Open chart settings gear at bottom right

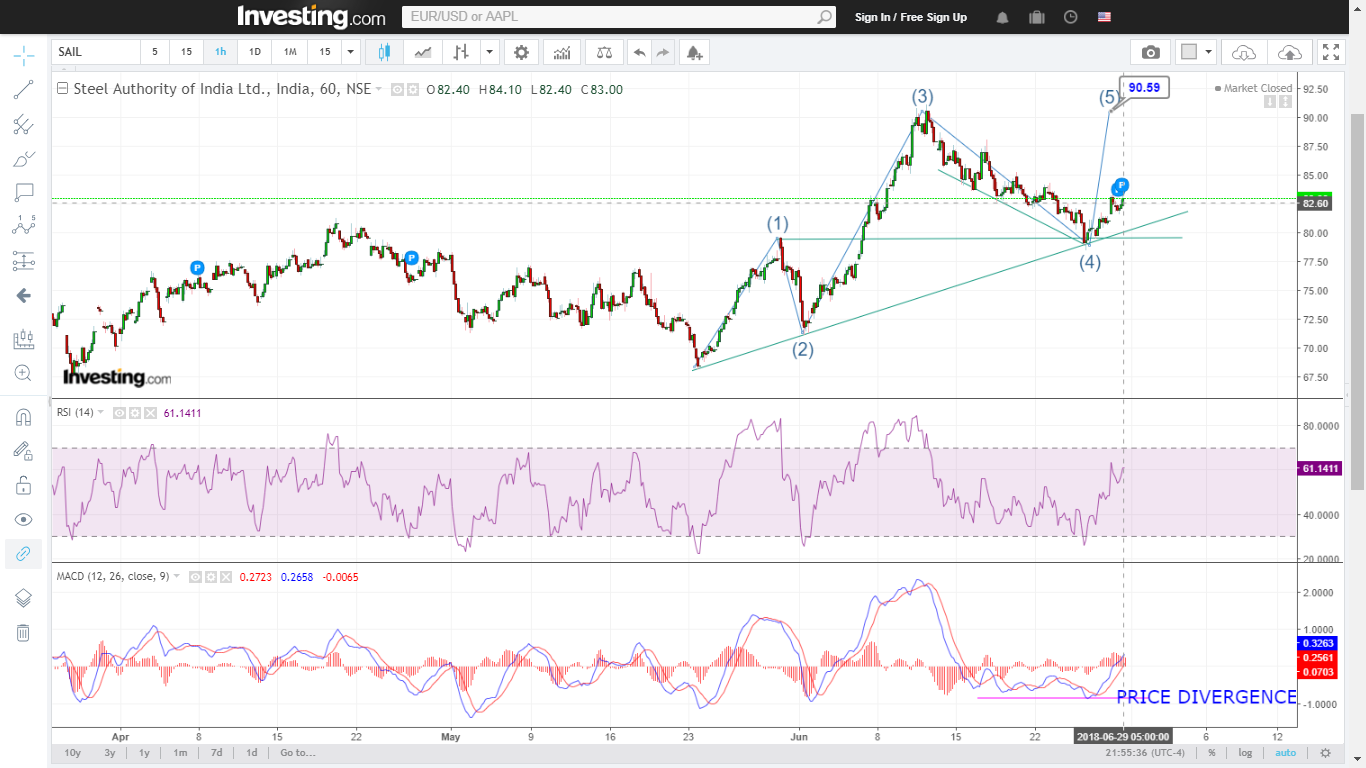pyautogui.click(x=1325, y=752)
